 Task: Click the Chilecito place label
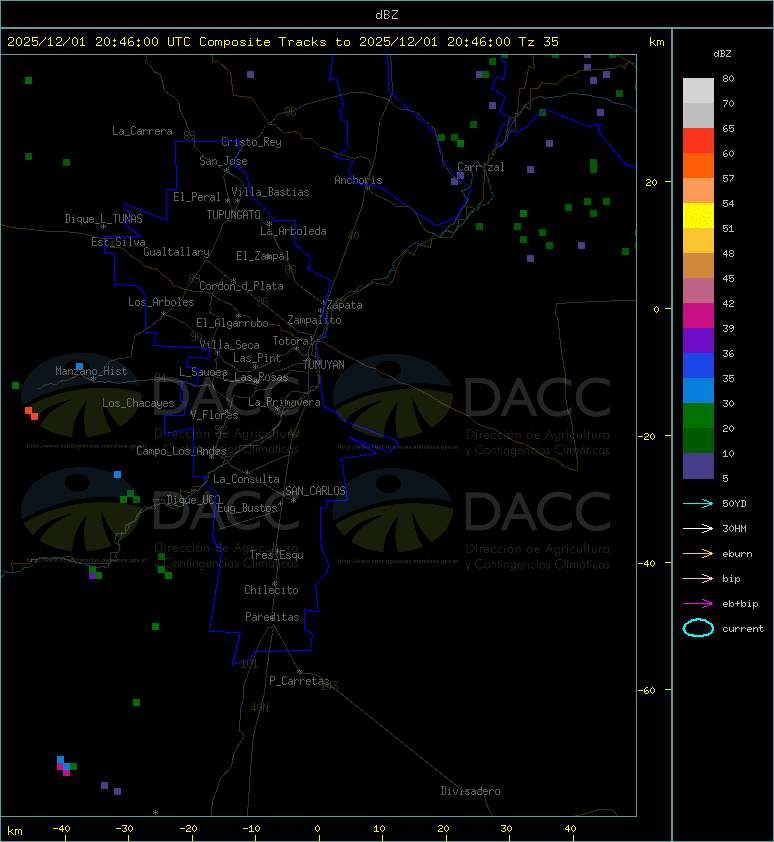point(271,590)
